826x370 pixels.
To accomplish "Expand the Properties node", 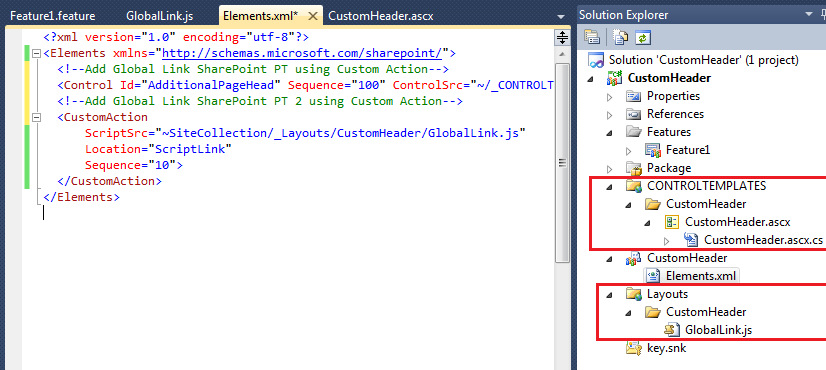I will [x=610, y=97].
